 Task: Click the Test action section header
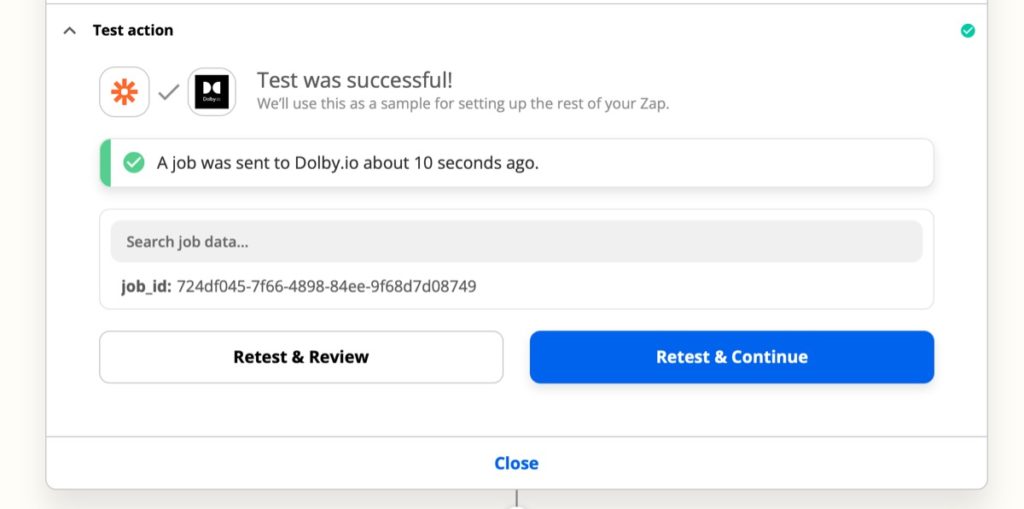[133, 30]
